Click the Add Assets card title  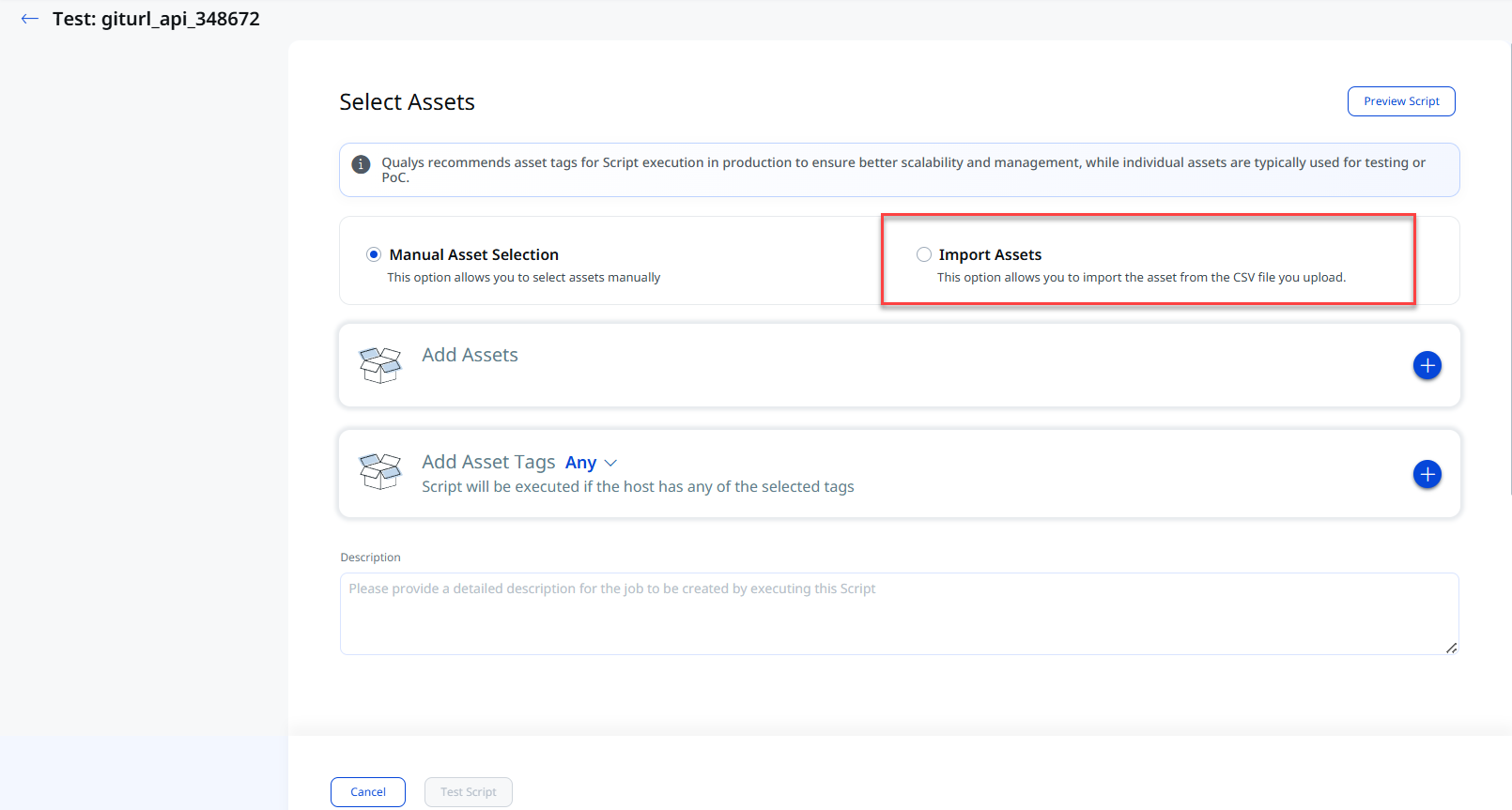(470, 355)
